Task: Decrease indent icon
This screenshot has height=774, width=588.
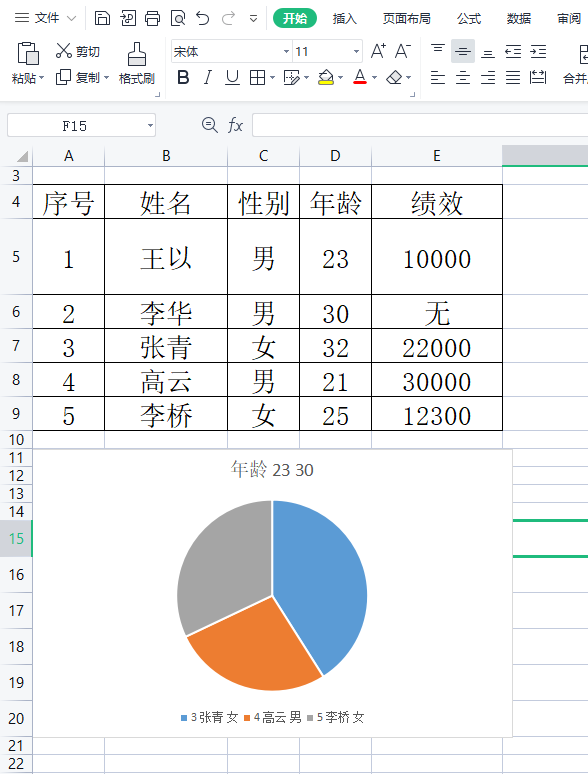Action: pos(513,51)
